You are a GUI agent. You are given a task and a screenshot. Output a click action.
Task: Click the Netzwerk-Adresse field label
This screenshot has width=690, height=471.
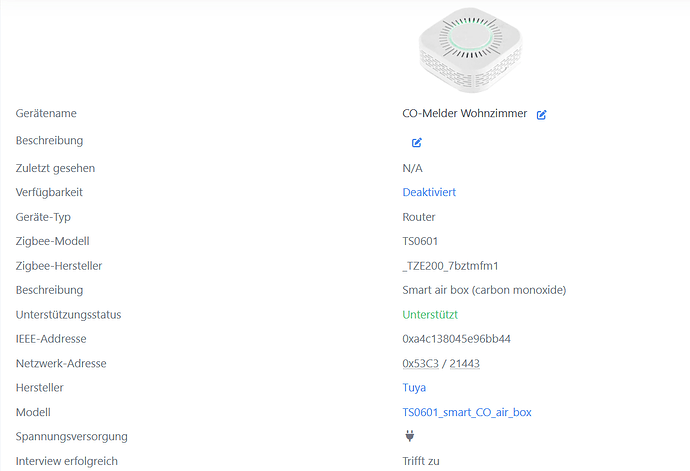coord(61,363)
